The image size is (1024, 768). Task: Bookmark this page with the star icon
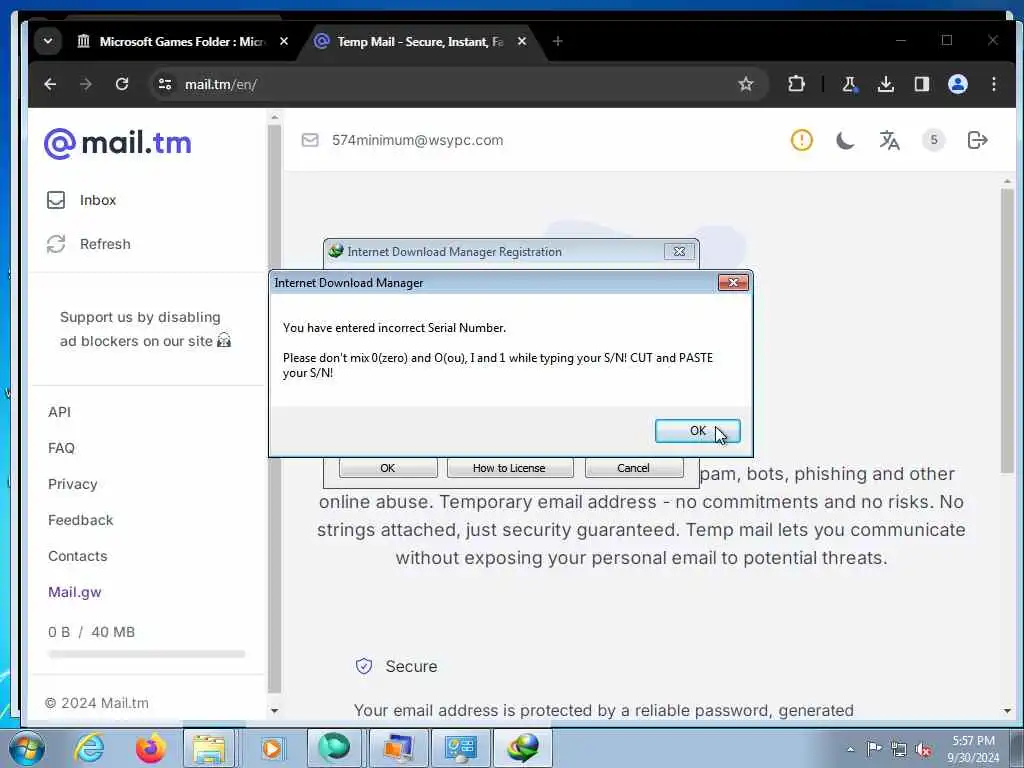pyautogui.click(x=746, y=84)
